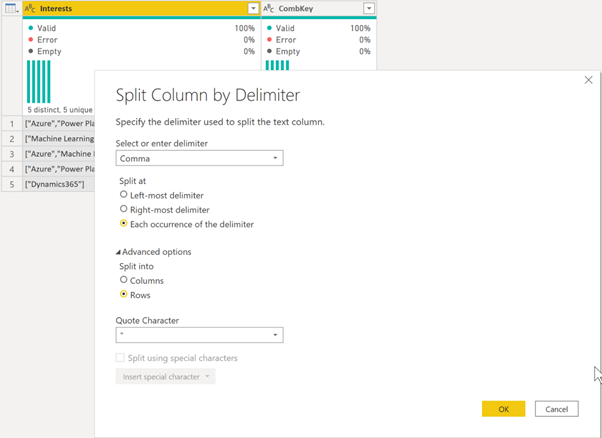Click Empty 0% in CombKey column profile
602x438 pixels.
(x=319, y=51)
